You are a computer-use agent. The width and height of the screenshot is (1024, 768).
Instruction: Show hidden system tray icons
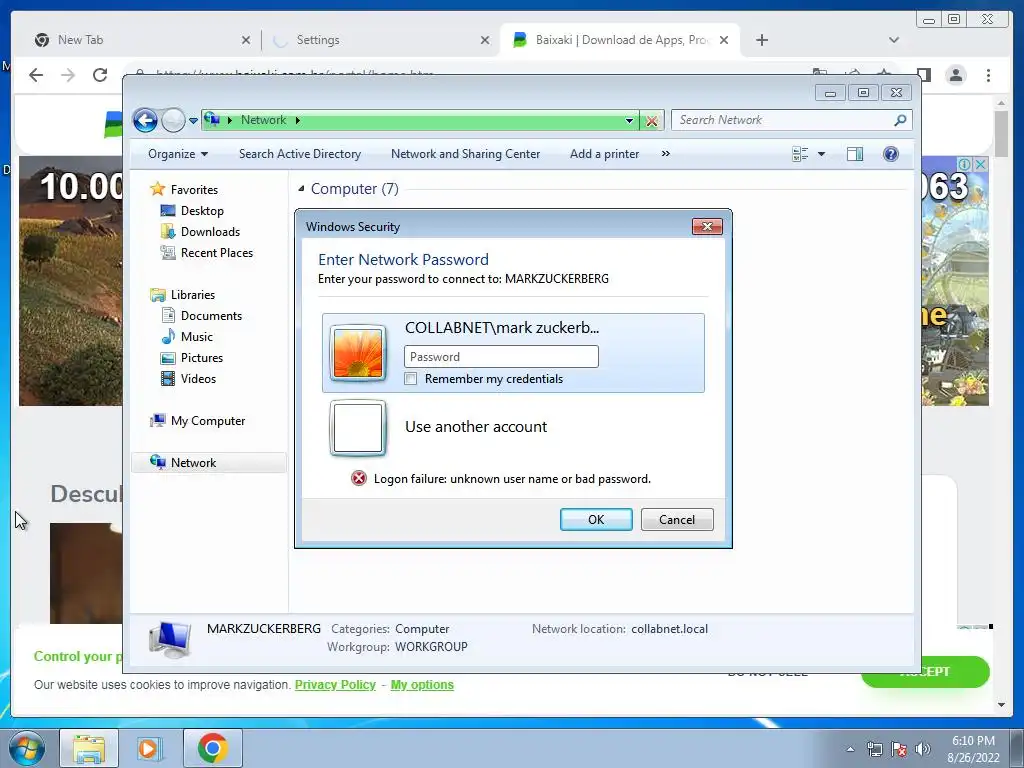point(850,749)
